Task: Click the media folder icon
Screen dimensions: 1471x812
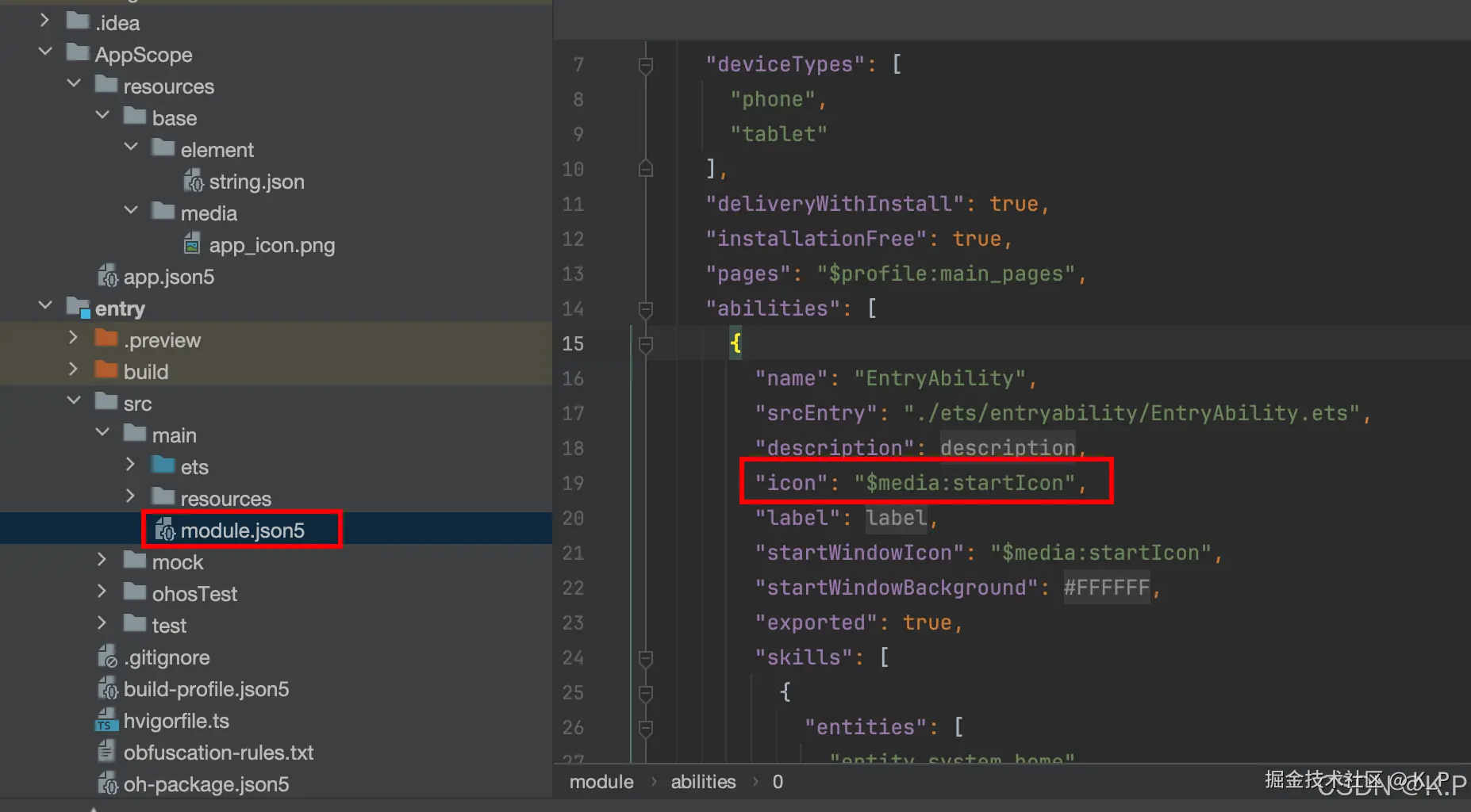Action: 163,211
